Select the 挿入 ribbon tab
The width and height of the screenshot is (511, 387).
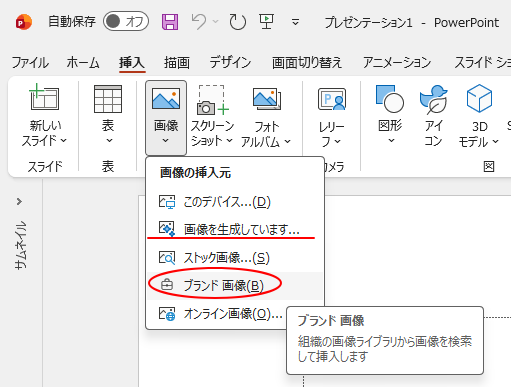pos(132,62)
